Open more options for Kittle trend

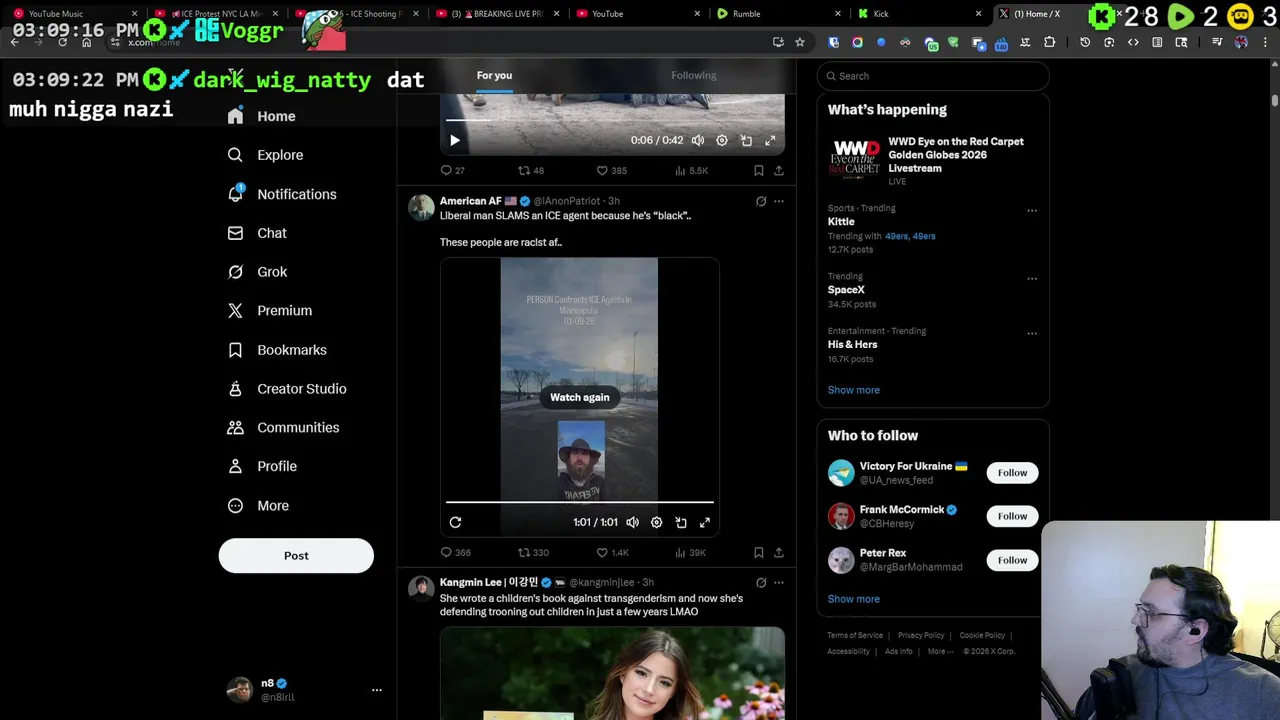coord(1032,211)
